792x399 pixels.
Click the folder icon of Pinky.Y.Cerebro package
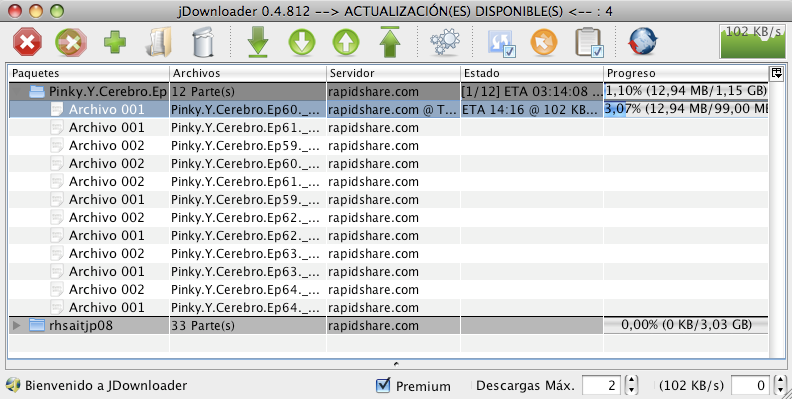tap(37, 91)
